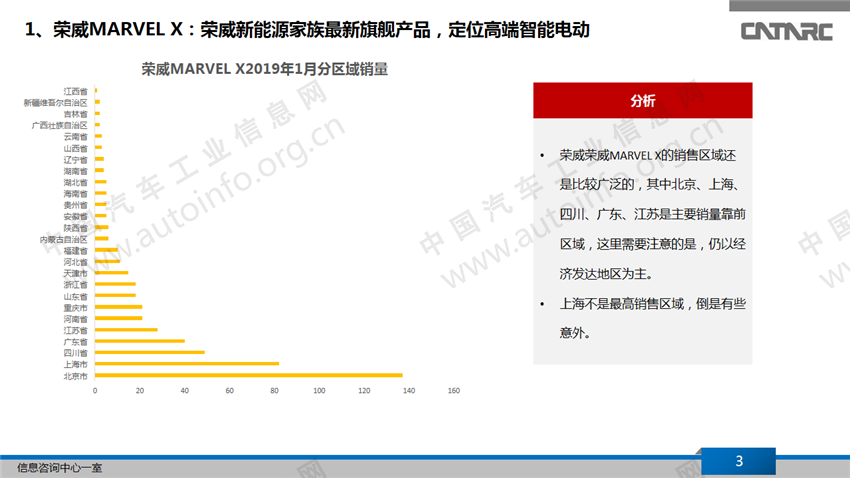The image size is (850, 478).
Task: Click the 福建省 axis label
Action: pyautogui.click(x=75, y=250)
